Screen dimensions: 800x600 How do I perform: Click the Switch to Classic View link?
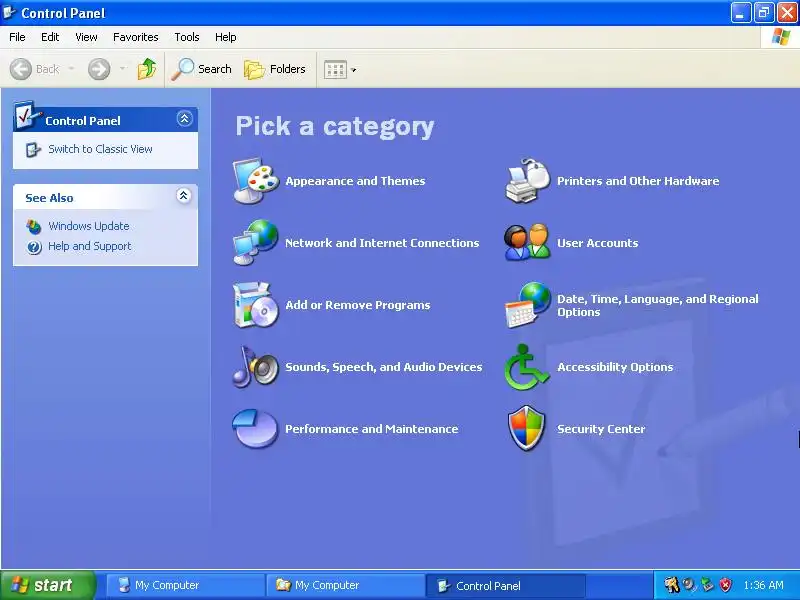[x=101, y=149]
